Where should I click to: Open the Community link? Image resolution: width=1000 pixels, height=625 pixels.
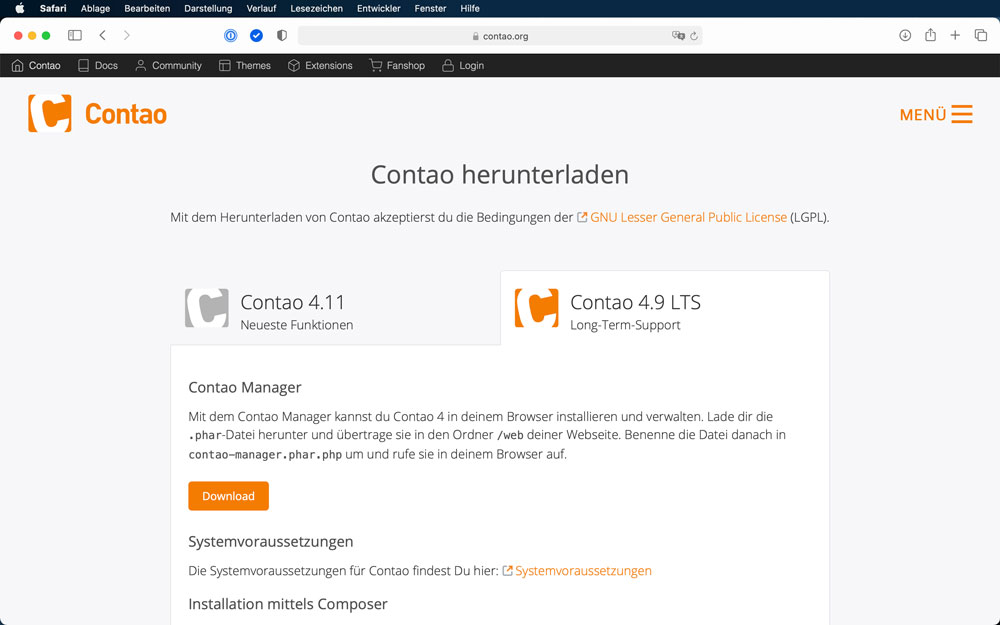tap(168, 66)
